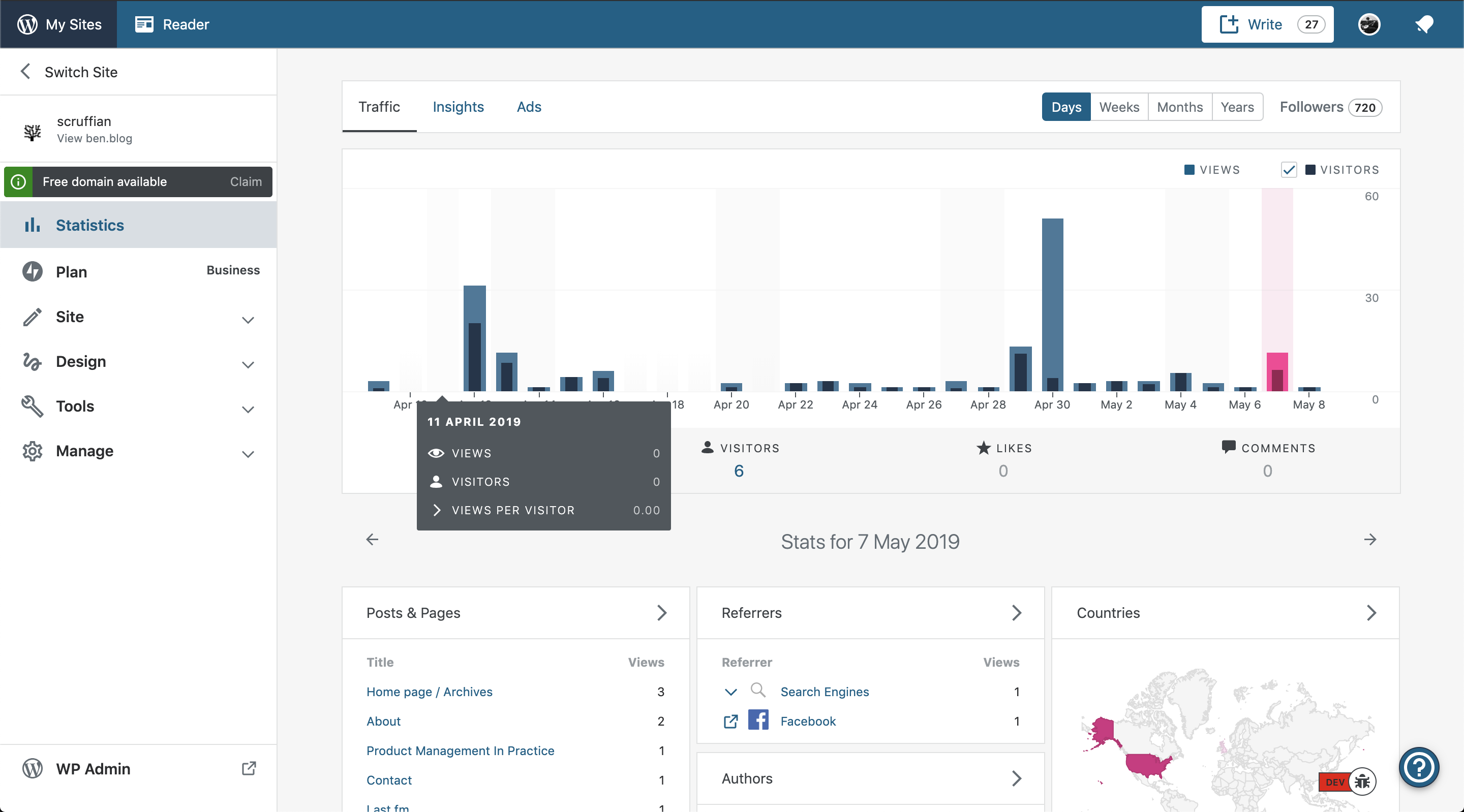Image resolution: width=1464 pixels, height=812 pixels.
Task: Click the pink highlighted May 7 bar
Action: tap(1277, 371)
